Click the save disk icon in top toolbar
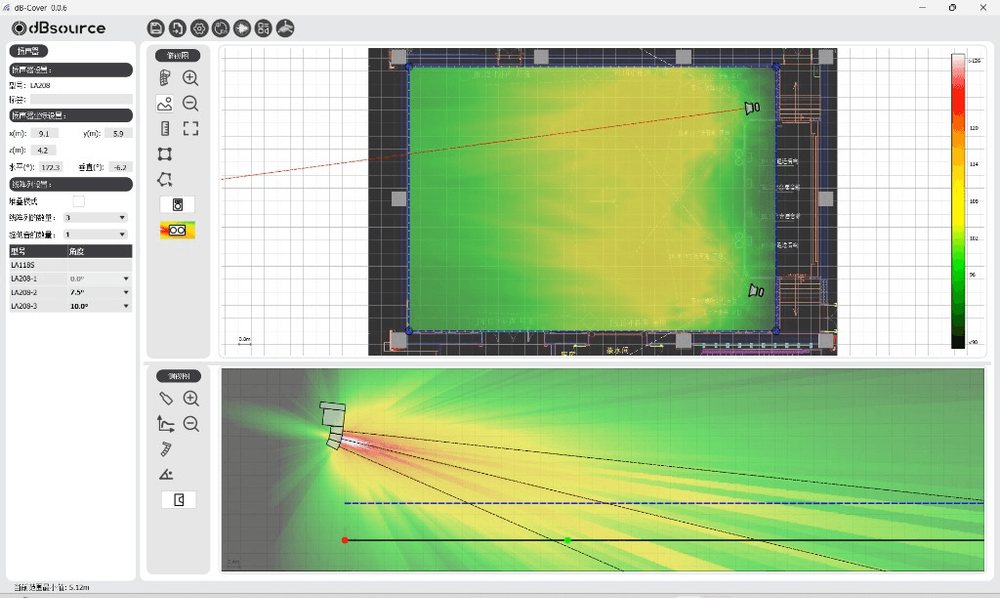Screen dimensions: 1000x598 tap(156, 28)
